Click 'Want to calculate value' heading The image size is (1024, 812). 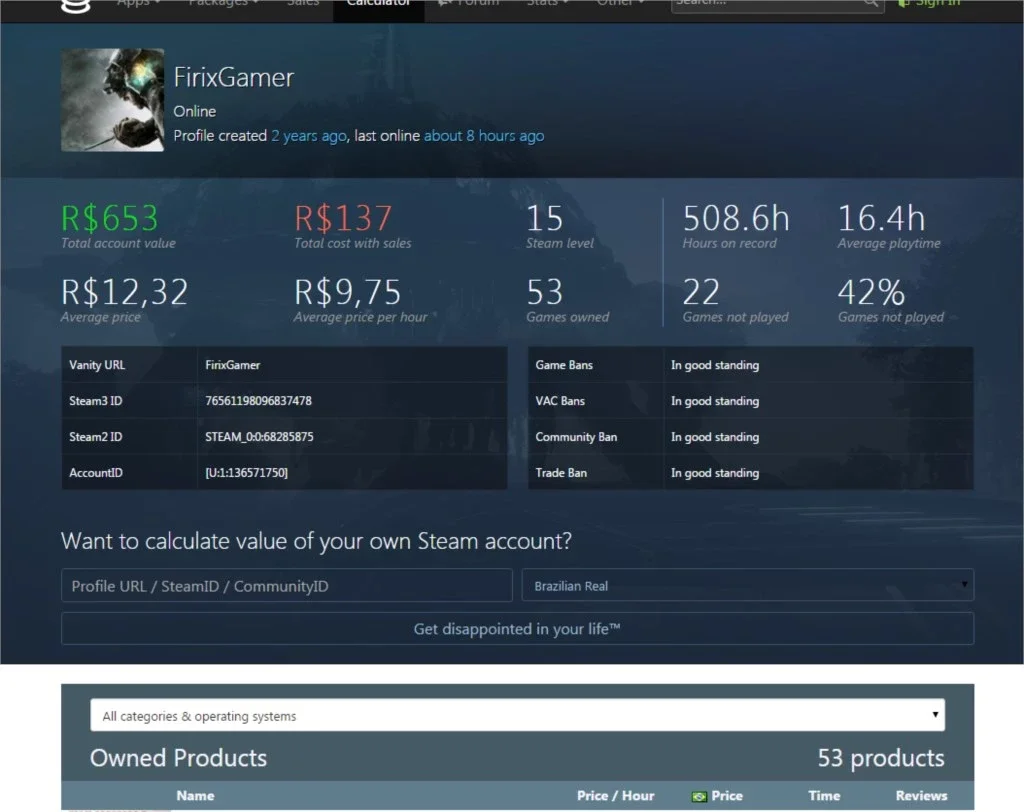316,541
